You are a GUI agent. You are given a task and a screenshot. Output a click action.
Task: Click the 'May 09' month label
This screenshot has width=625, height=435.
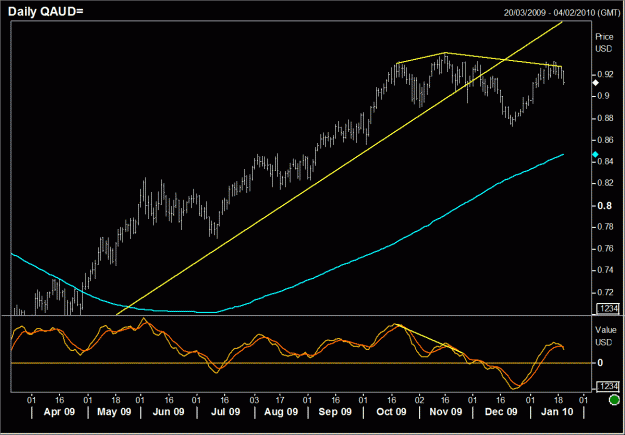click(x=114, y=411)
